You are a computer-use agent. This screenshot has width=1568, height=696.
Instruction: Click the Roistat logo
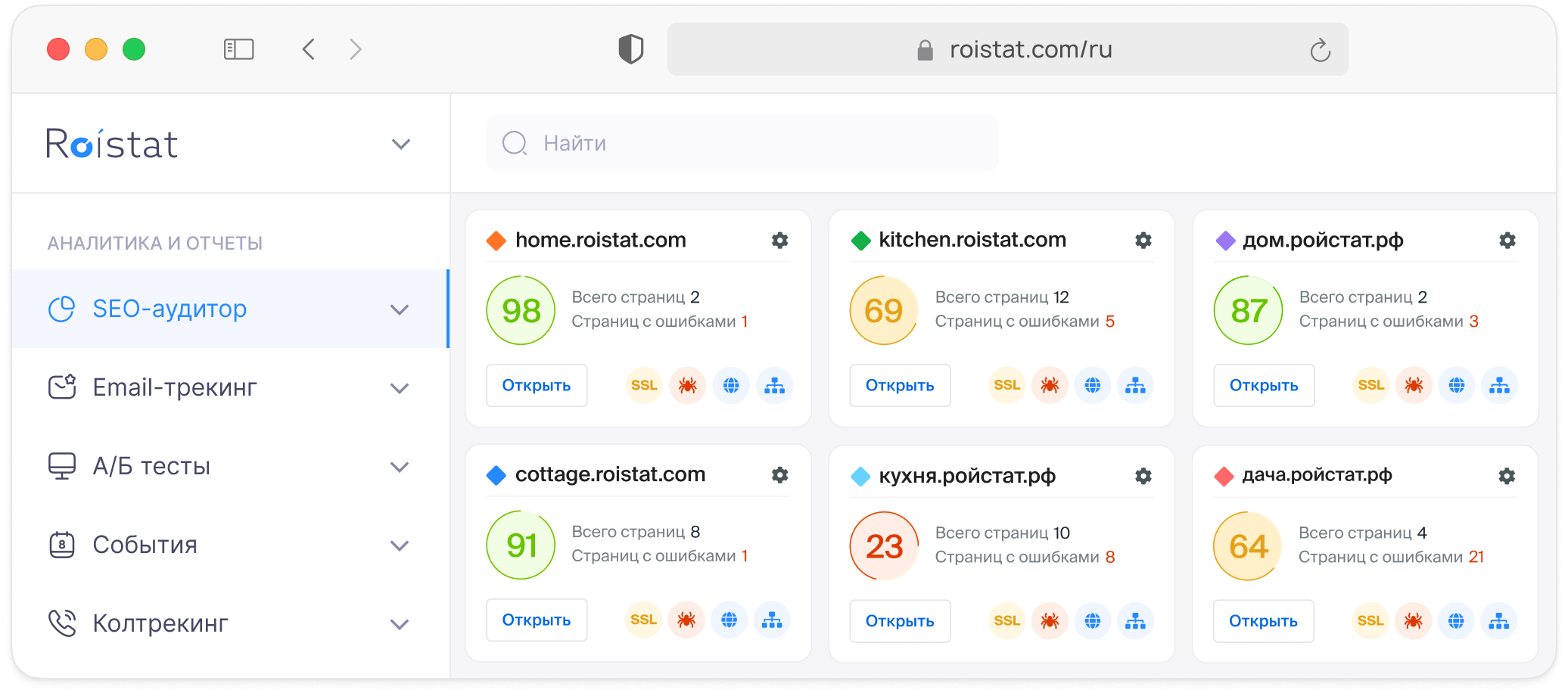112,144
